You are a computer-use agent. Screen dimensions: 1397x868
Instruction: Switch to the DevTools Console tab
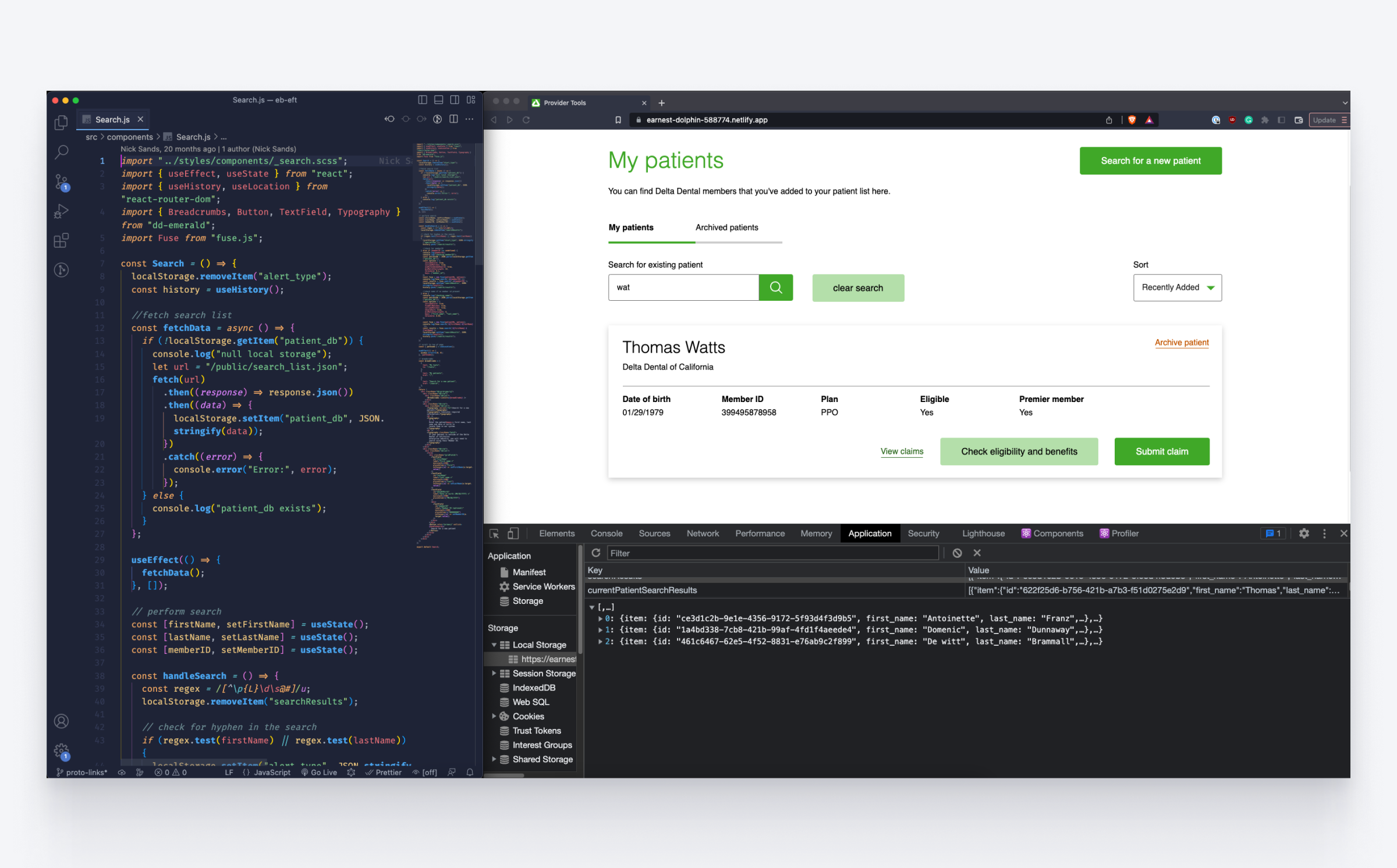click(607, 533)
